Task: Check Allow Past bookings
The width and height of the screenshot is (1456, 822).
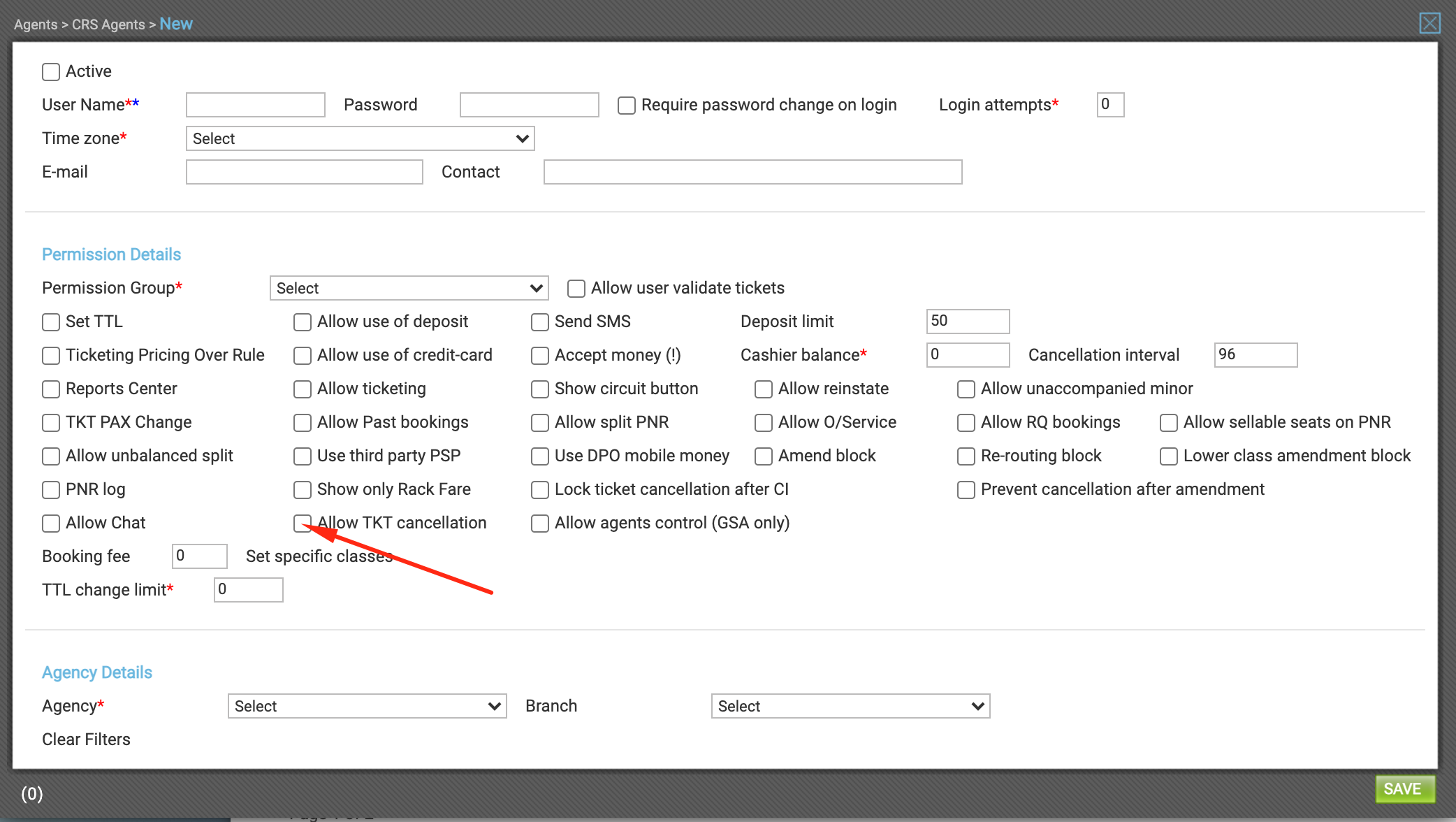Action: 303,423
